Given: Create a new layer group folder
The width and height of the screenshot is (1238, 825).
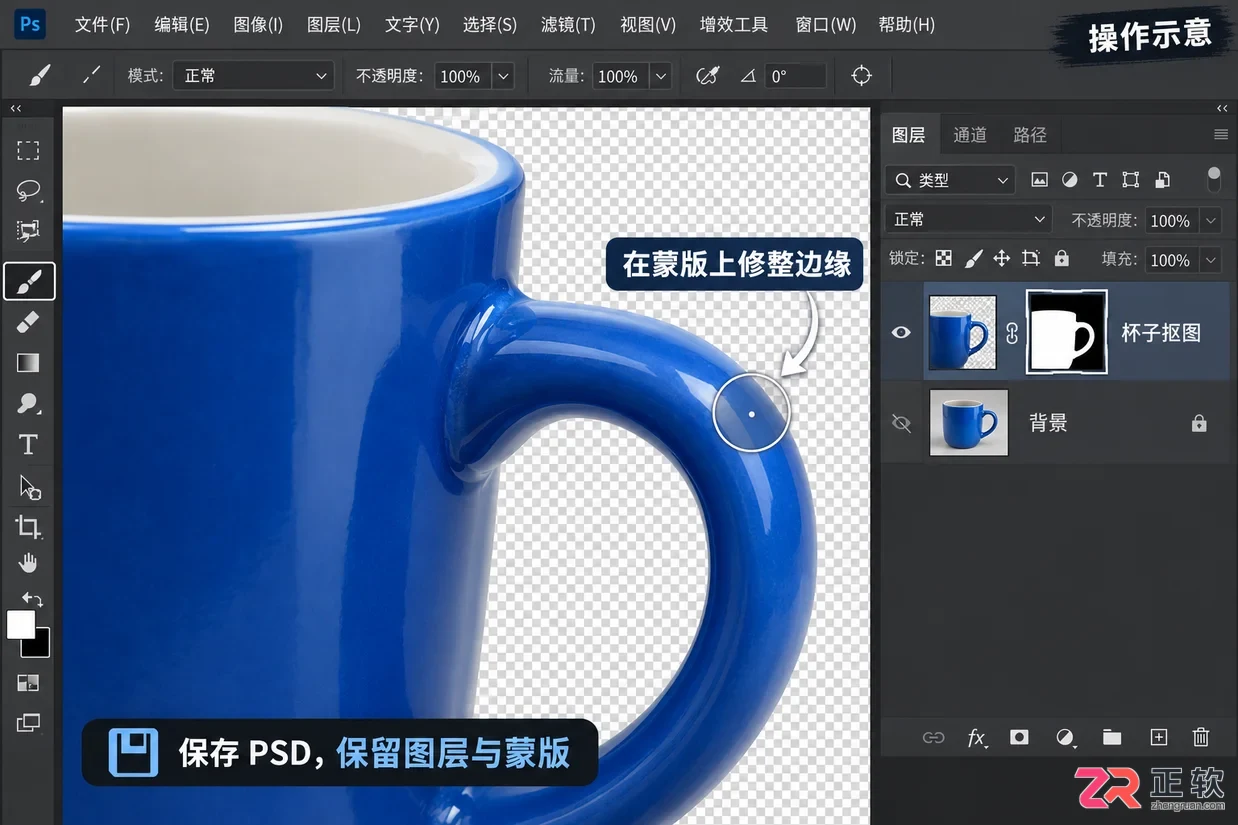Looking at the screenshot, I should tap(1111, 737).
